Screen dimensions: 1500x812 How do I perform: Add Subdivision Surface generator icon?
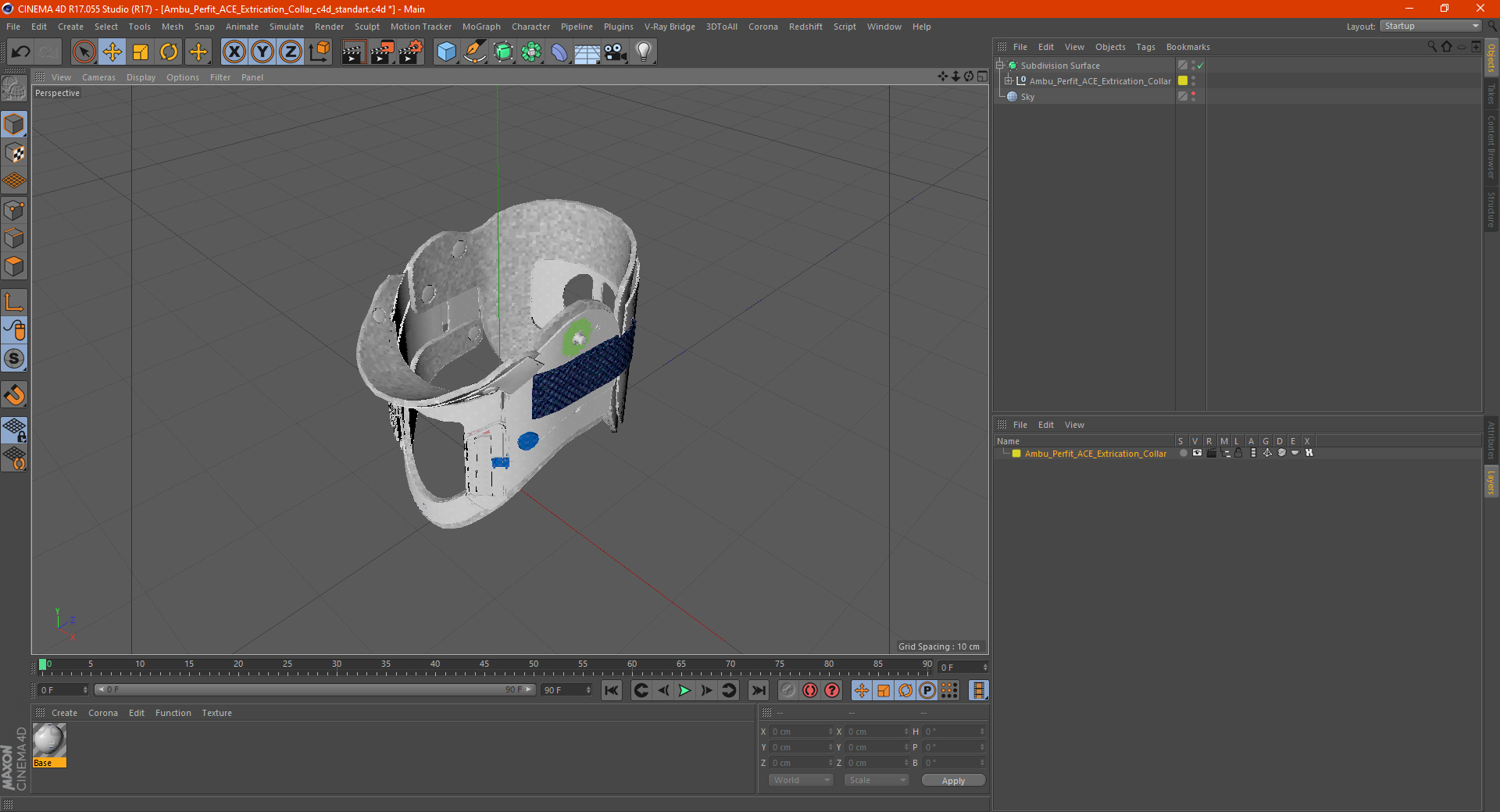point(503,52)
